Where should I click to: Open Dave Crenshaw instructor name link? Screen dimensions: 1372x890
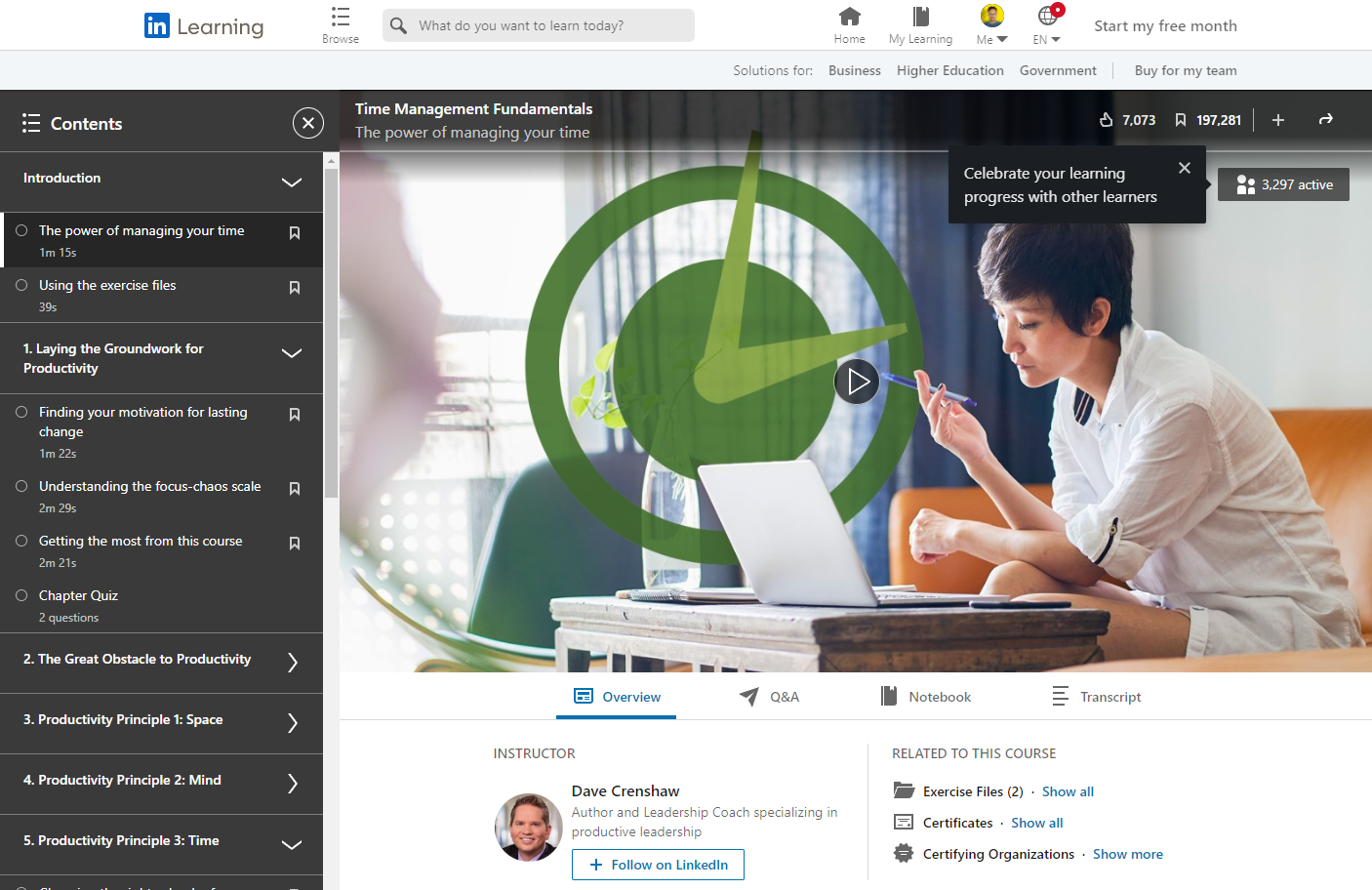[x=625, y=790]
